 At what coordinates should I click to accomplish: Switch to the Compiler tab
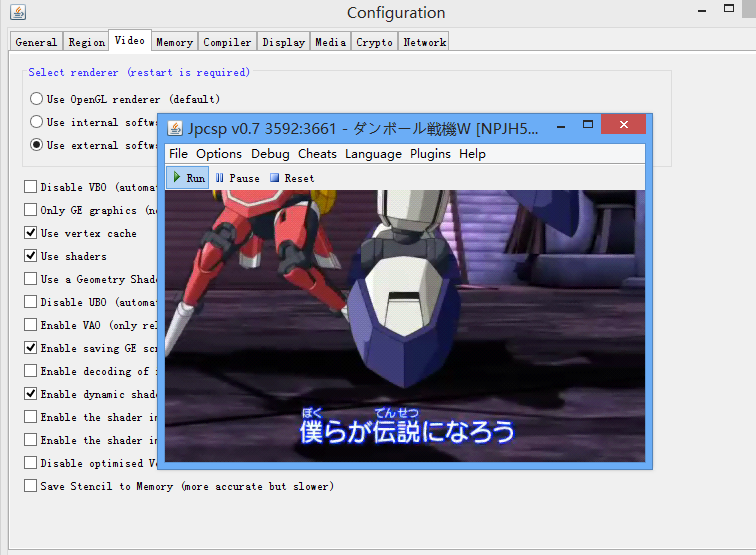(x=227, y=42)
